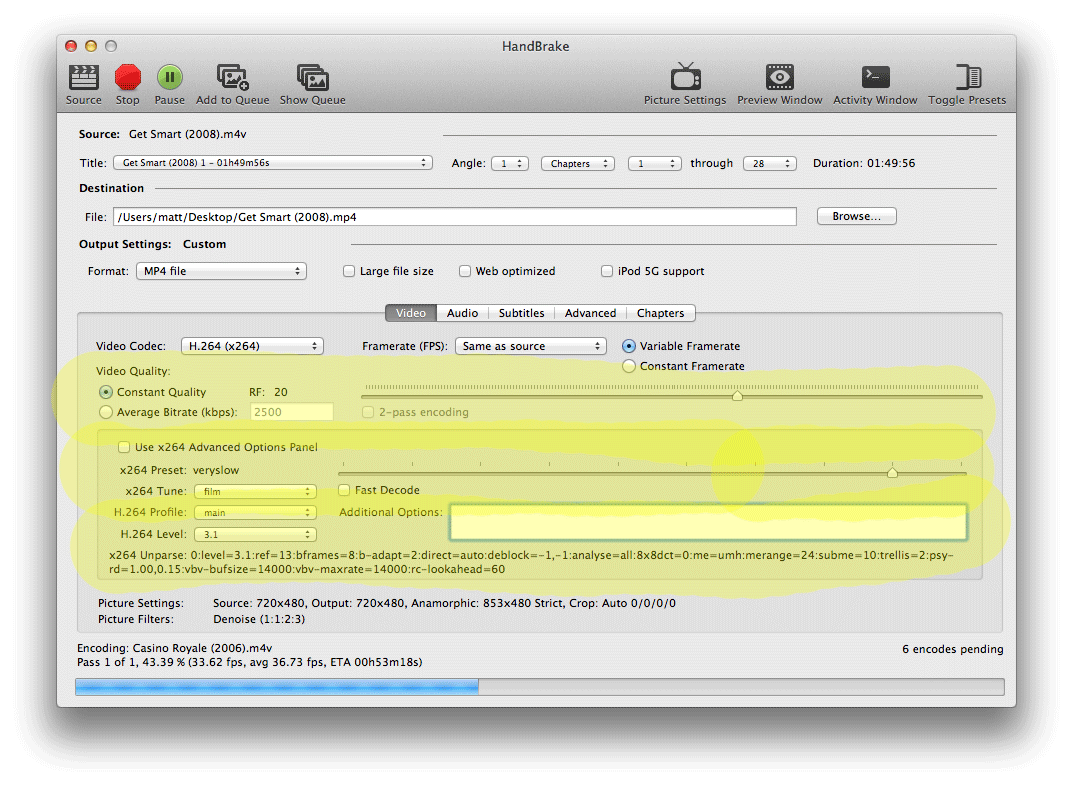The width and height of the screenshot is (1073, 786).
Task: Check Use x264 Advanced Options Panel
Action: click(x=124, y=447)
